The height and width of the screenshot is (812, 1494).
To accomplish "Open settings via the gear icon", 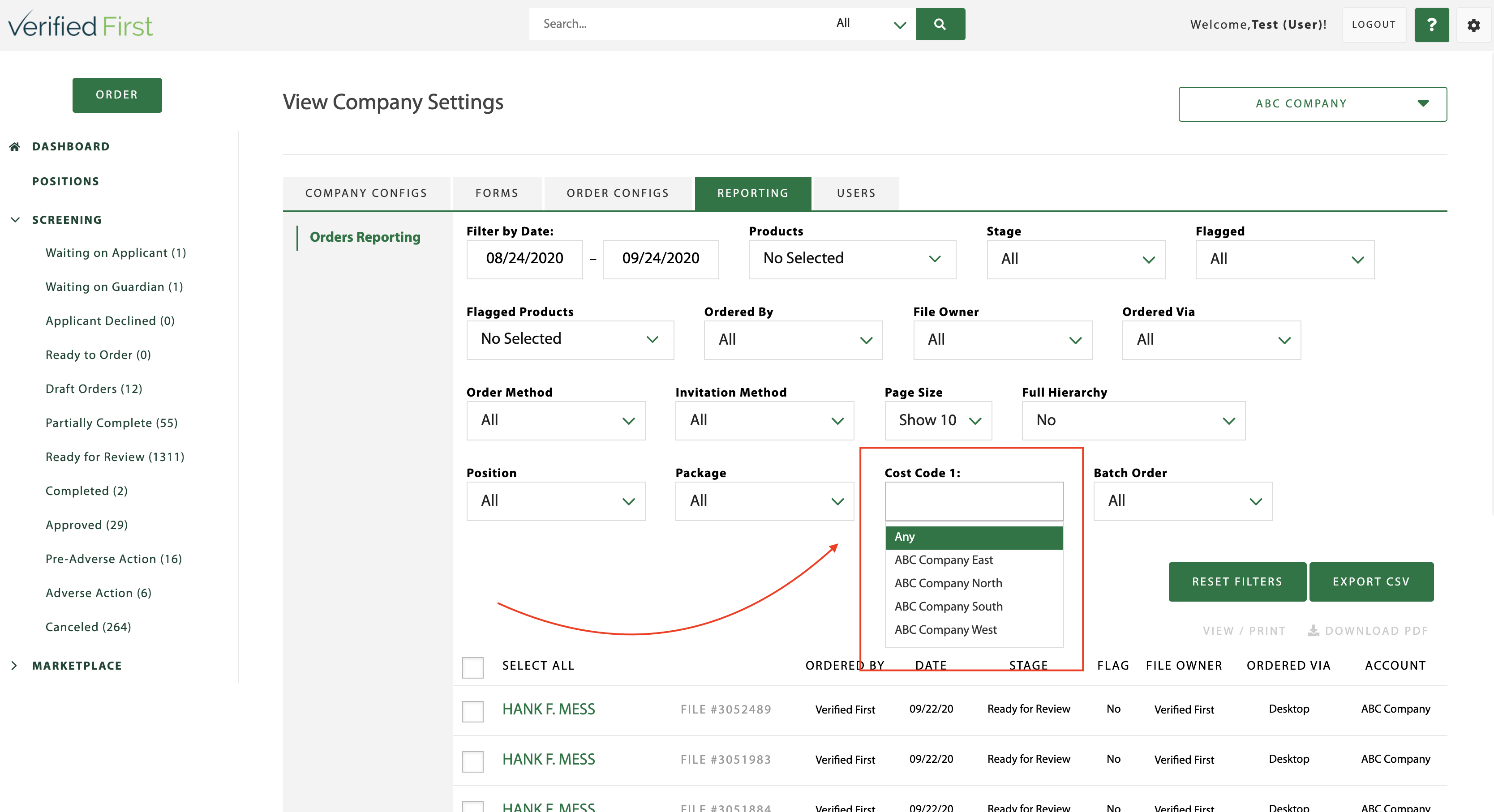I will [1473, 25].
